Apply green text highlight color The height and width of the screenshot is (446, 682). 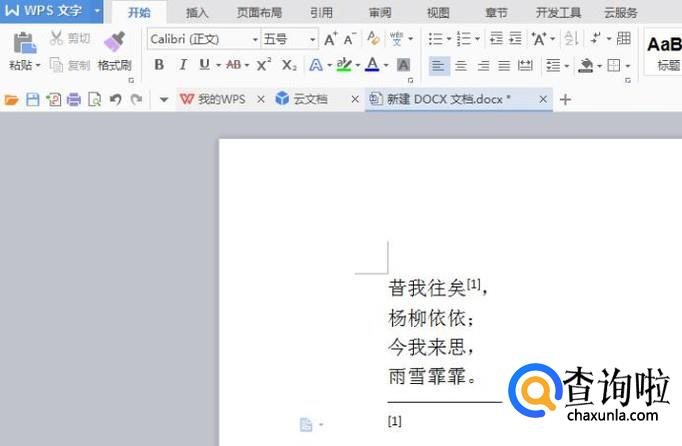coord(344,65)
